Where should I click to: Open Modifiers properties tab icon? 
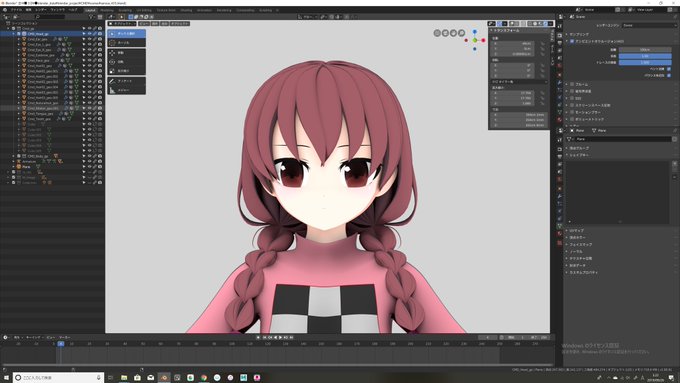[x=560, y=82]
